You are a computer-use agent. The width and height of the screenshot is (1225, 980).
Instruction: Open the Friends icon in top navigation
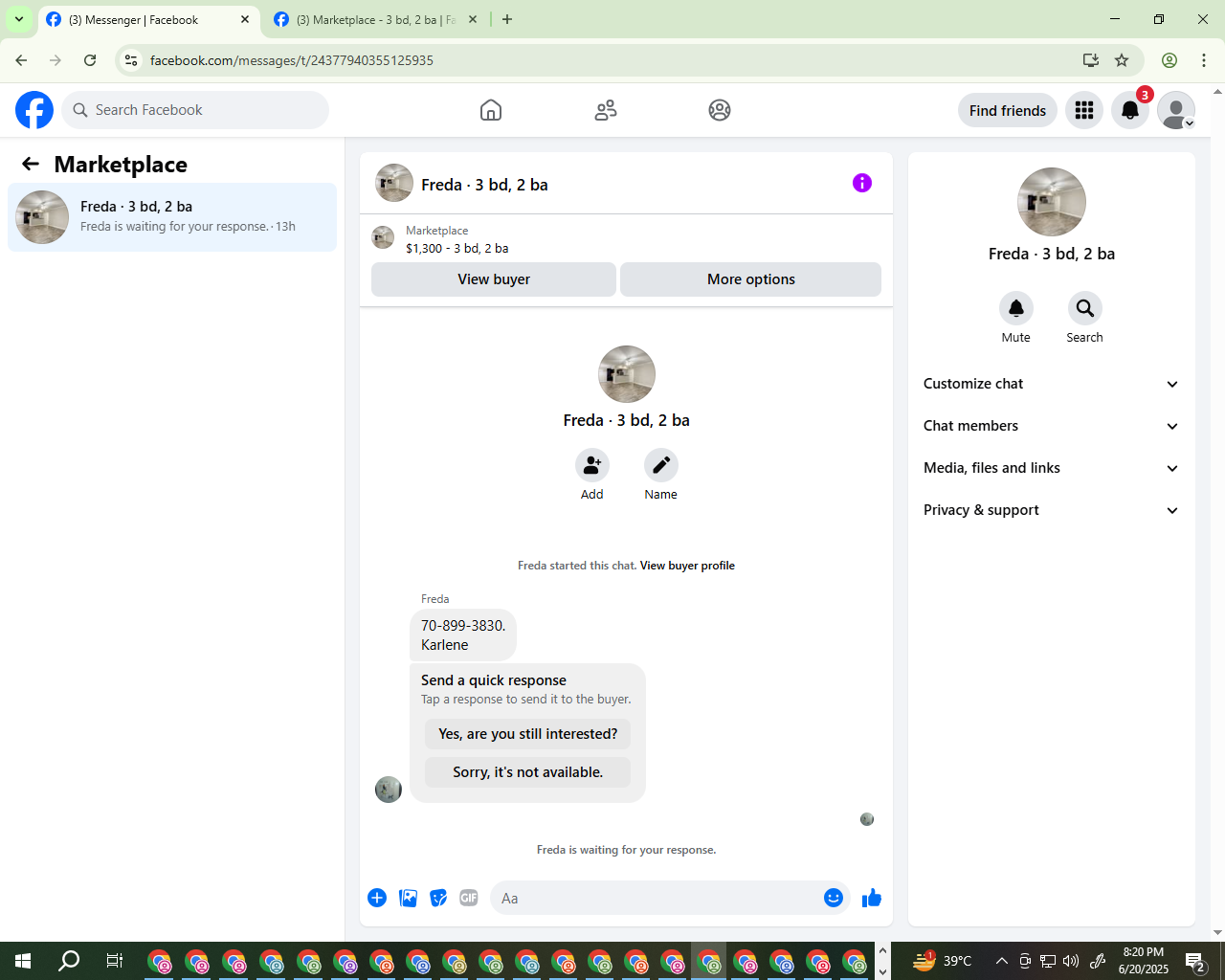[x=606, y=110]
